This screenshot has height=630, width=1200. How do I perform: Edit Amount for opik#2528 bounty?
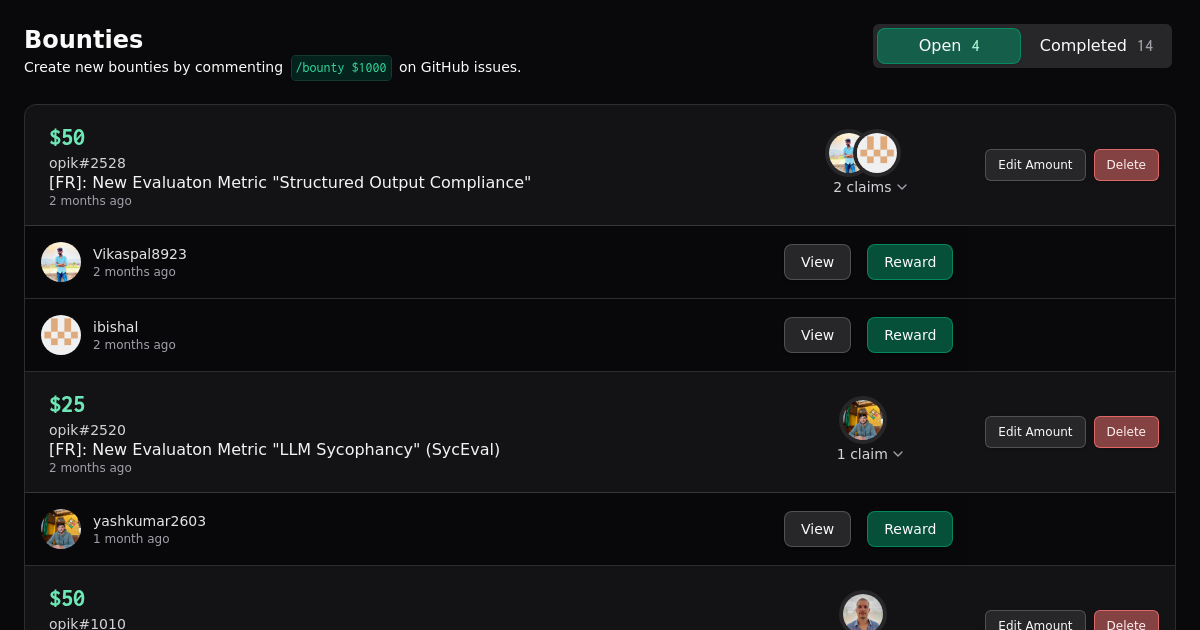pos(1035,165)
